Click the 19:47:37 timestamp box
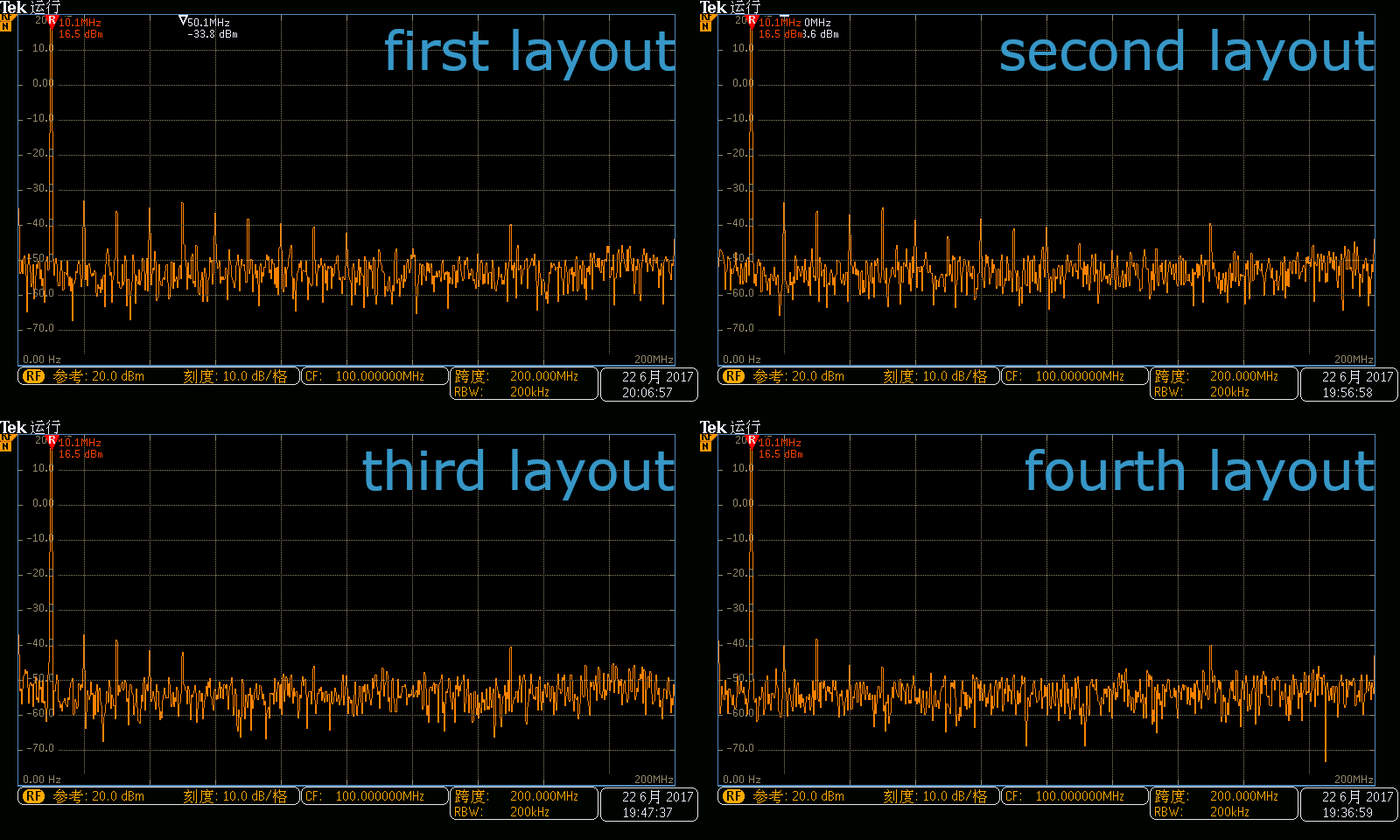1400x840 pixels. coord(649,804)
